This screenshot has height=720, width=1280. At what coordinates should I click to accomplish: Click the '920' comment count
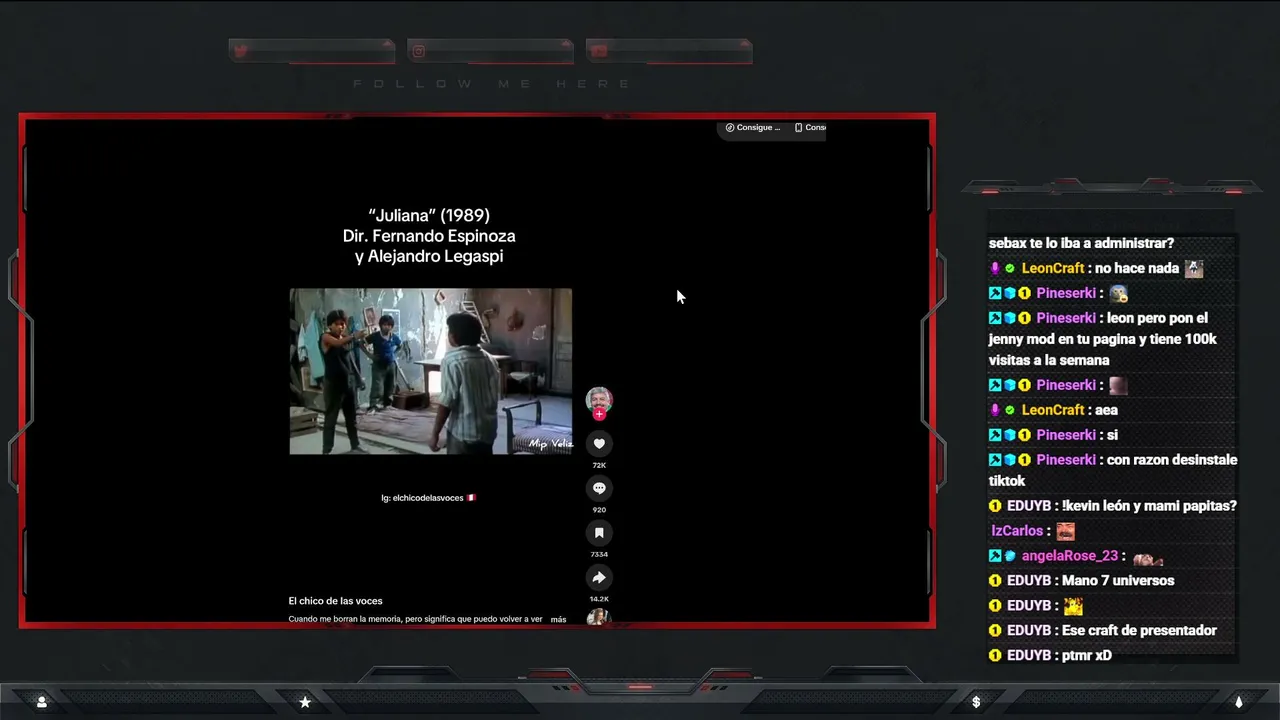pos(599,510)
